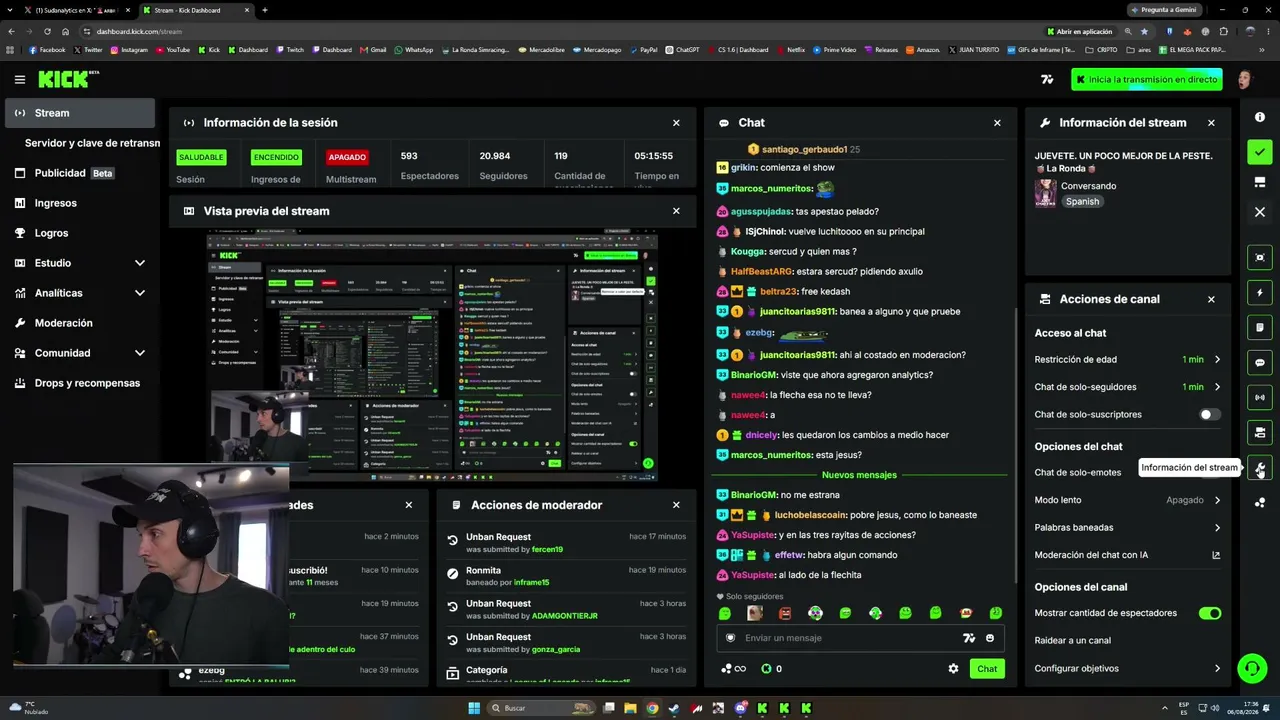The height and width of the screenshot is (720, 1280).
Task: Click the Spanish language tag
Action: pyautogui.click(x=1082, y=201)
